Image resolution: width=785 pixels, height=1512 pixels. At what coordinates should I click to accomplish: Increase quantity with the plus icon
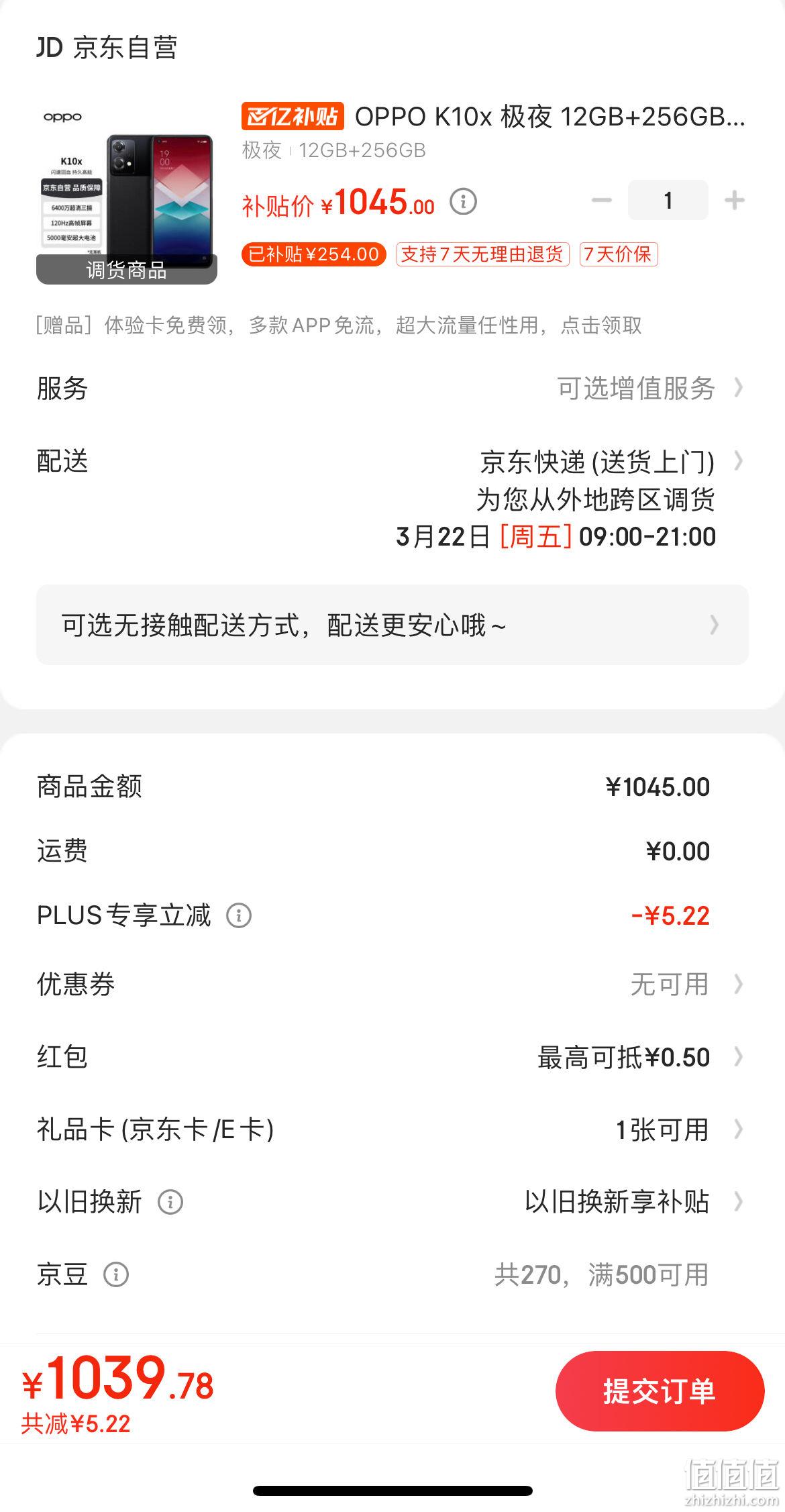[x=735, y=200]
